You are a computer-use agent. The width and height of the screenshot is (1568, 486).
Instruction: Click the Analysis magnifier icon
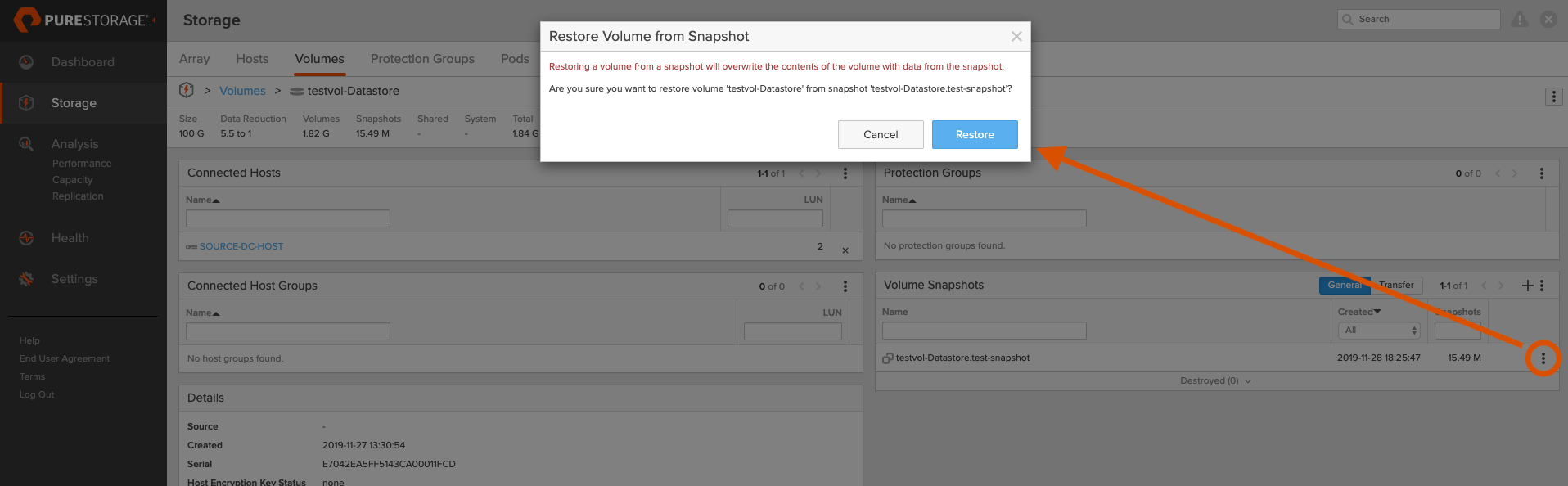[x=26, y=144]
